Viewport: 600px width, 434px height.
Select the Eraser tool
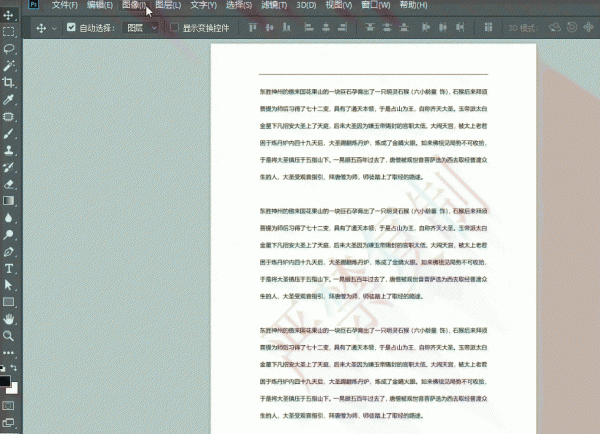8,184
